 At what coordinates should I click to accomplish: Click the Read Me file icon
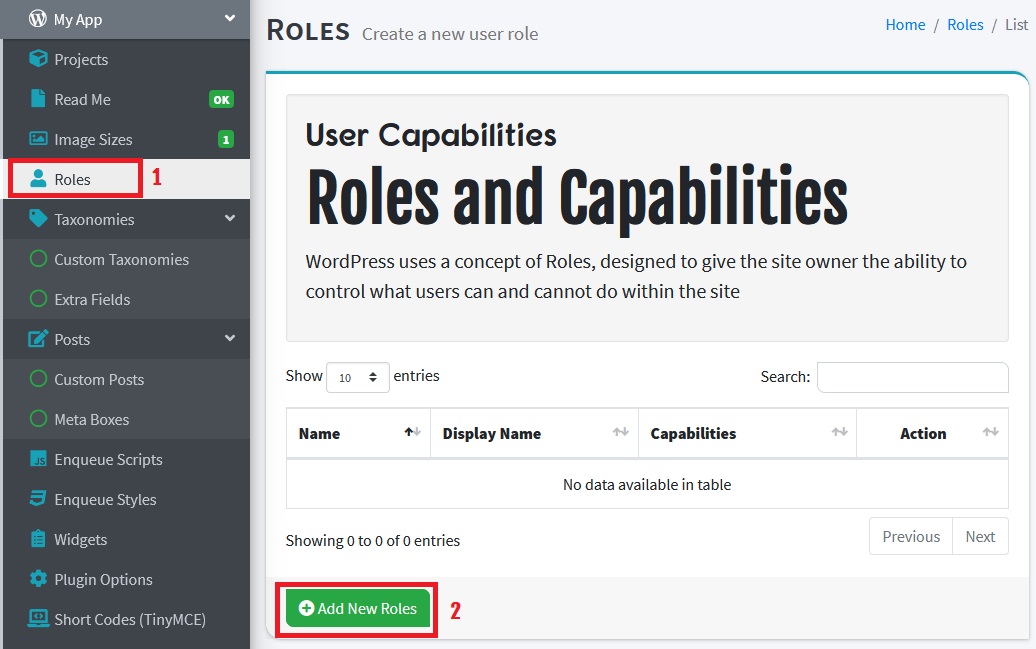click(x=38, y=99)
